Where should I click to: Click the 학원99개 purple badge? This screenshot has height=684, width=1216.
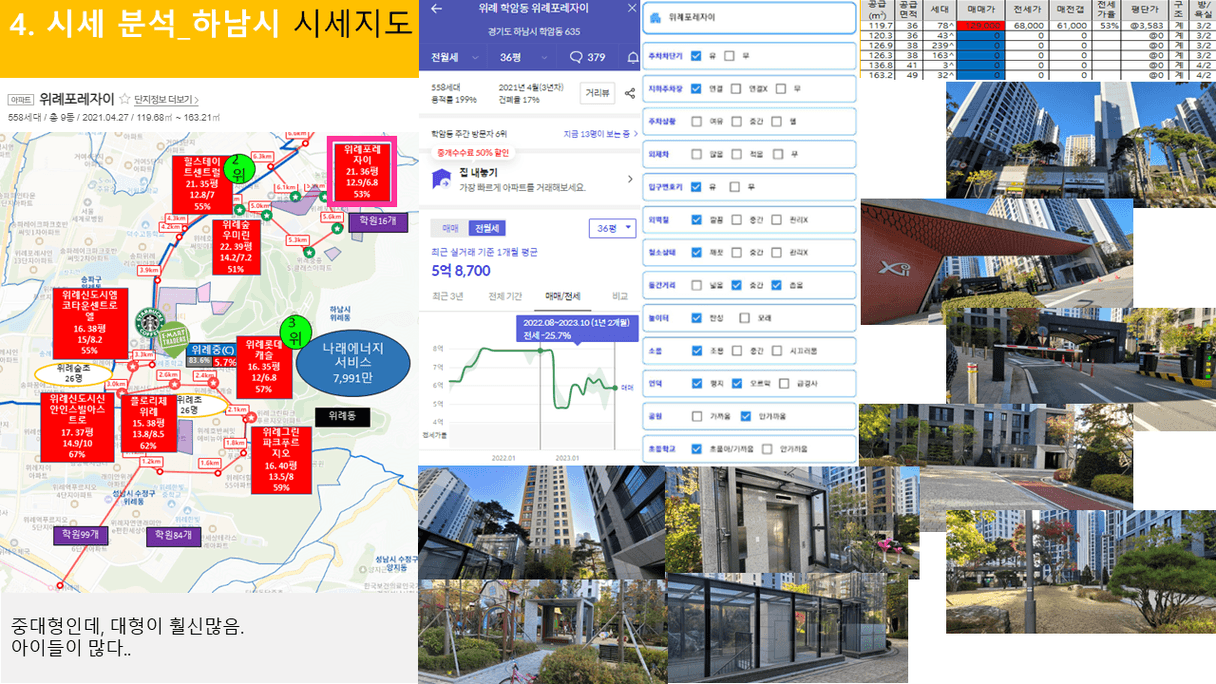click(x=83, y=535)
